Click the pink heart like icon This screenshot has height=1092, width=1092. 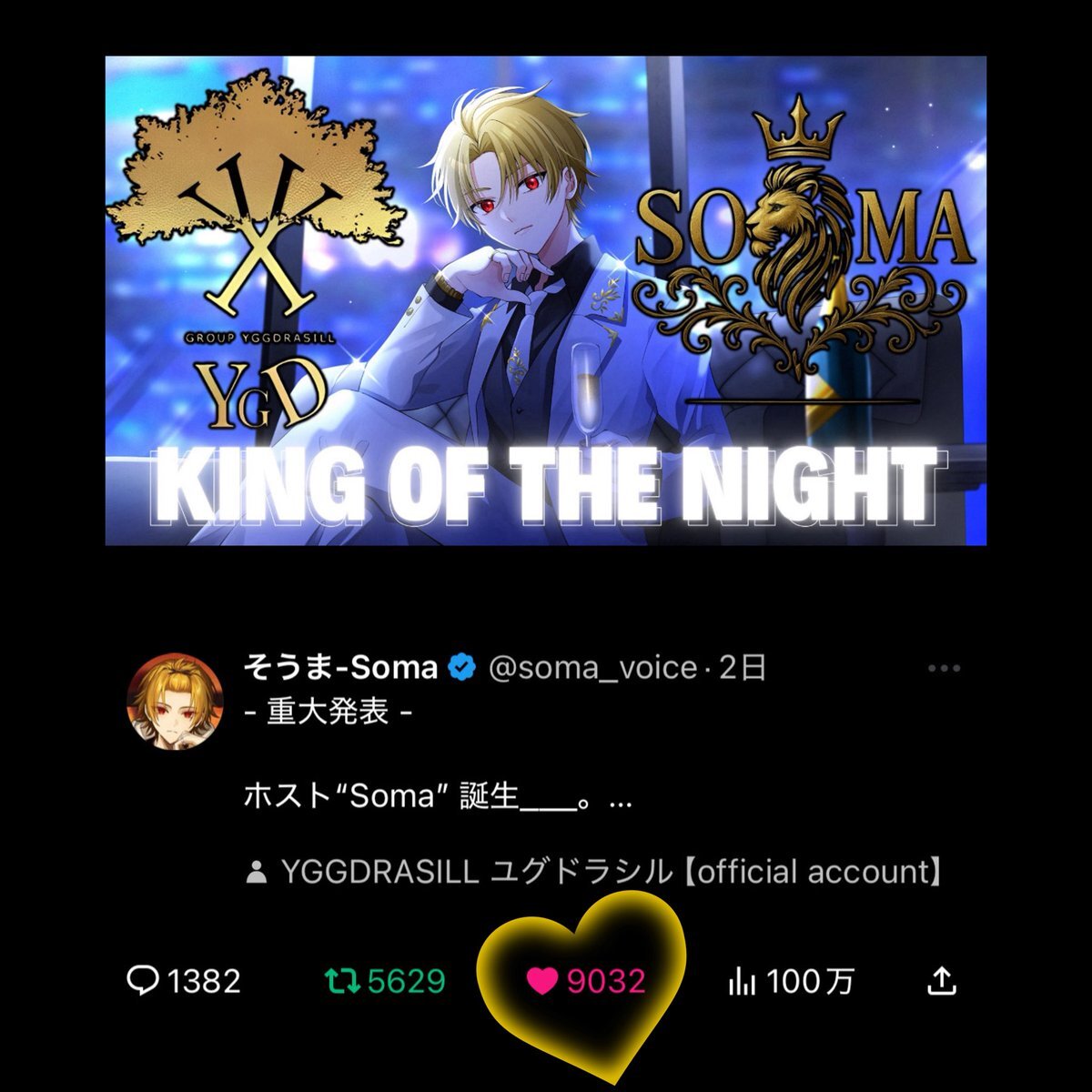pos(541,981)
